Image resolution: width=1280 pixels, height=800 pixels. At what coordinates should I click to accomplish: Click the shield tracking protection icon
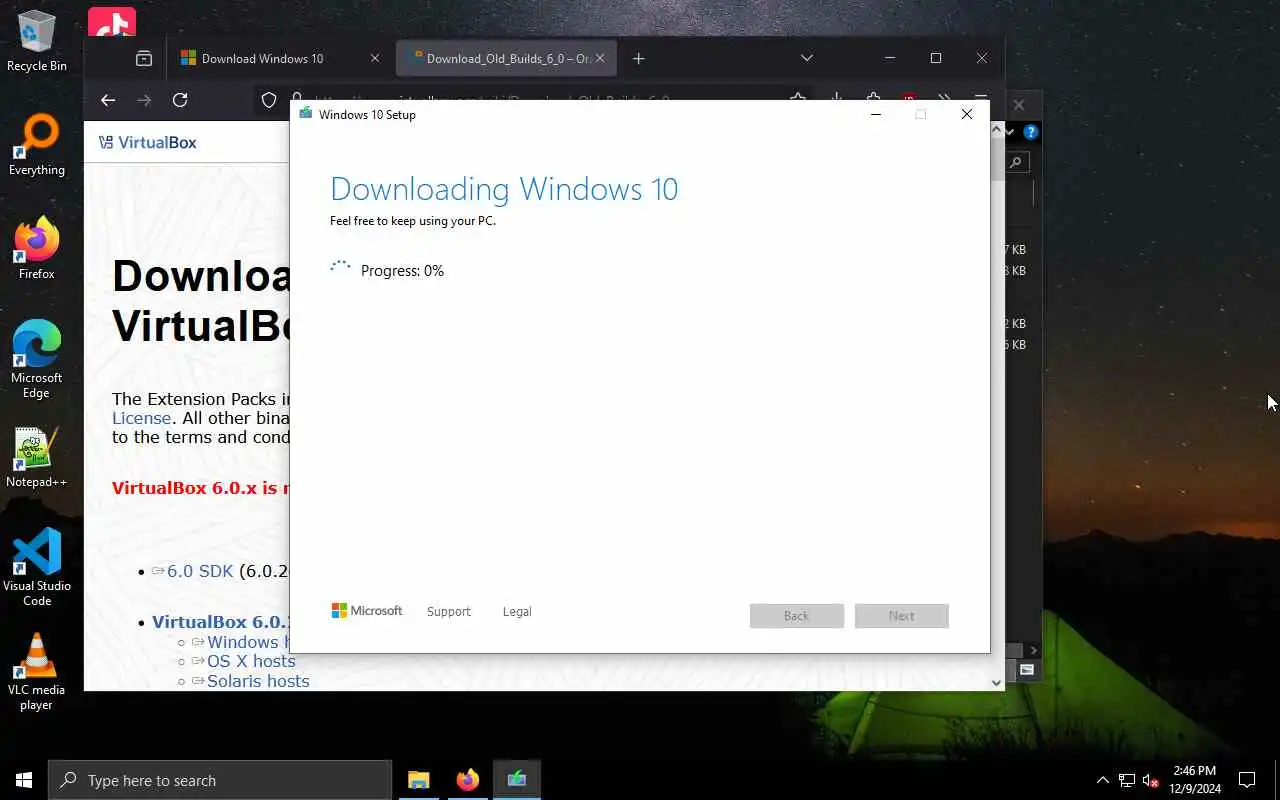tap(268, 100)
